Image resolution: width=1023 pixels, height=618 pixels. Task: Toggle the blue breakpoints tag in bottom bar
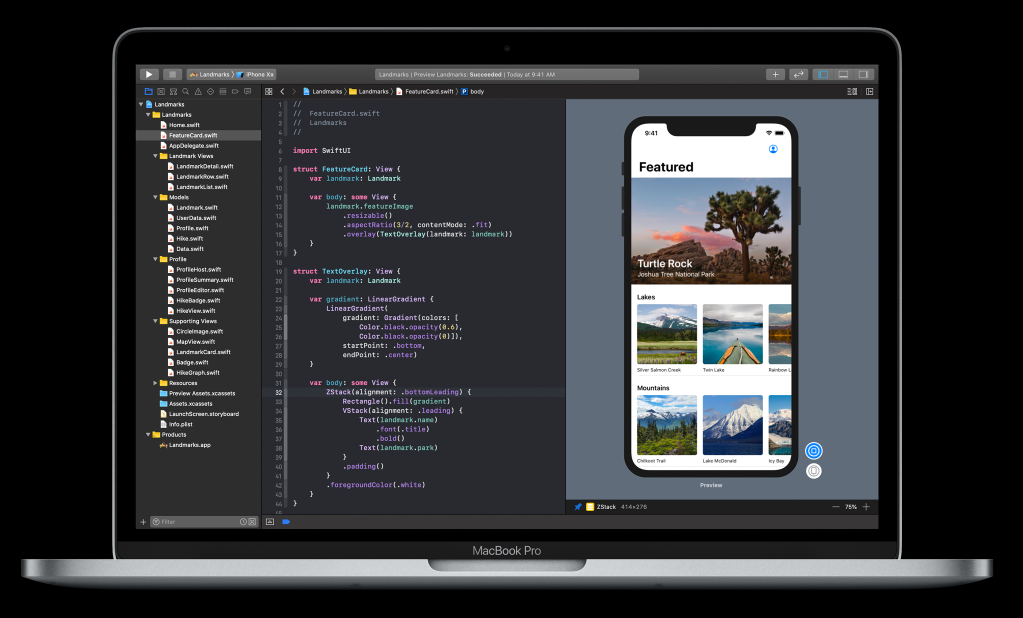tap(286, 521)
